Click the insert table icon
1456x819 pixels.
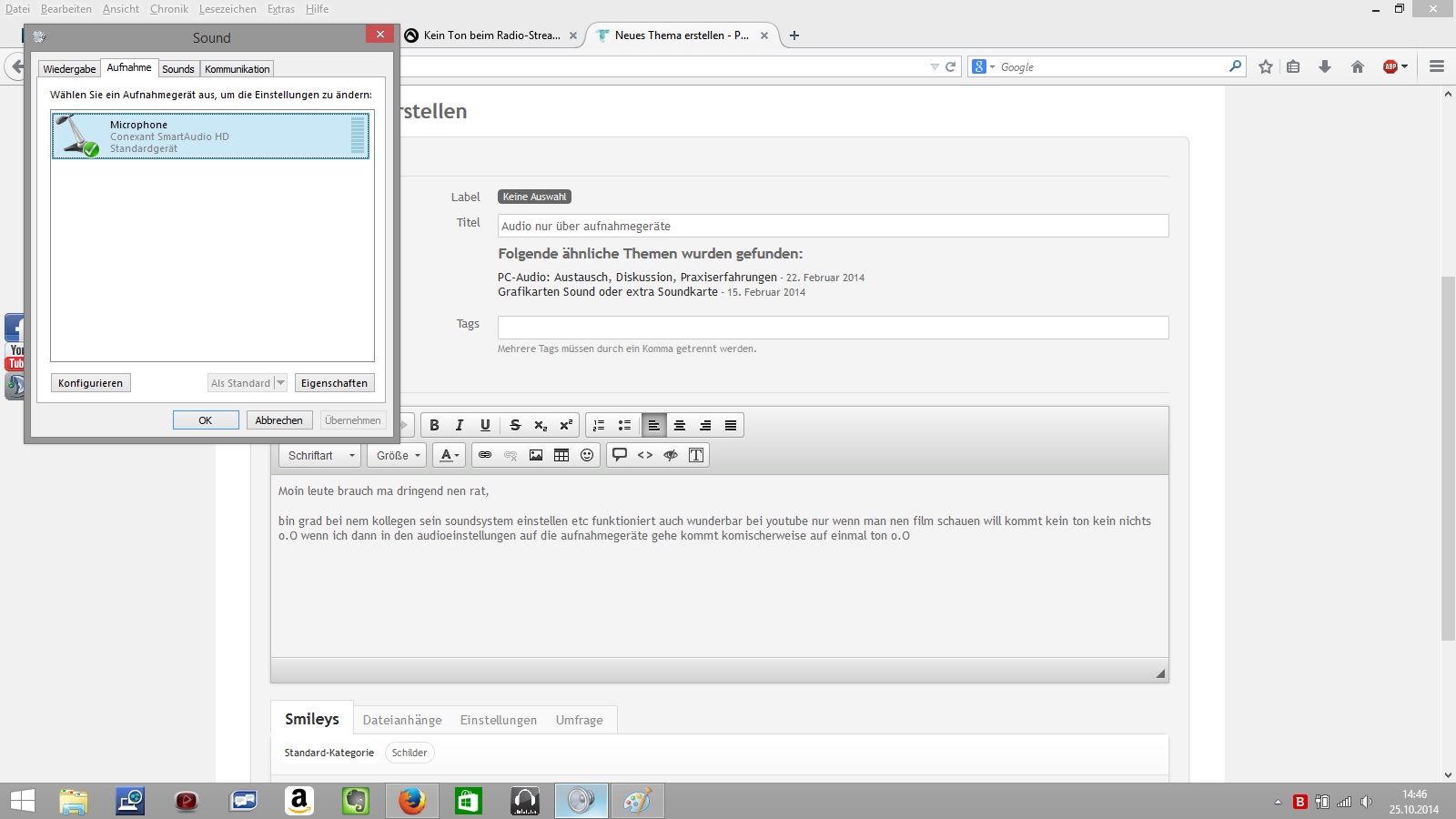tap(561, 455)
